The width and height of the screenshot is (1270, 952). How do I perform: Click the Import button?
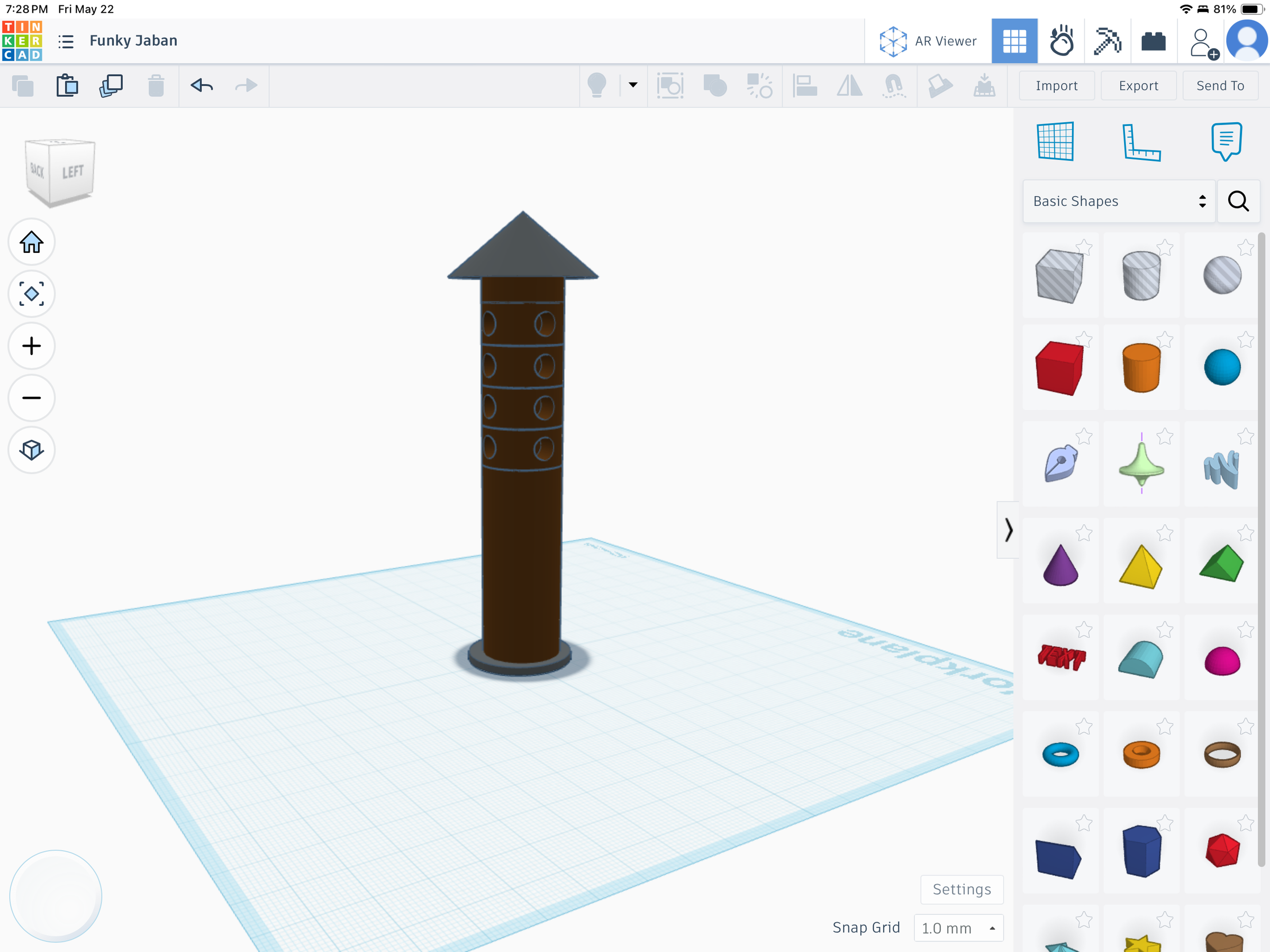1056,86
